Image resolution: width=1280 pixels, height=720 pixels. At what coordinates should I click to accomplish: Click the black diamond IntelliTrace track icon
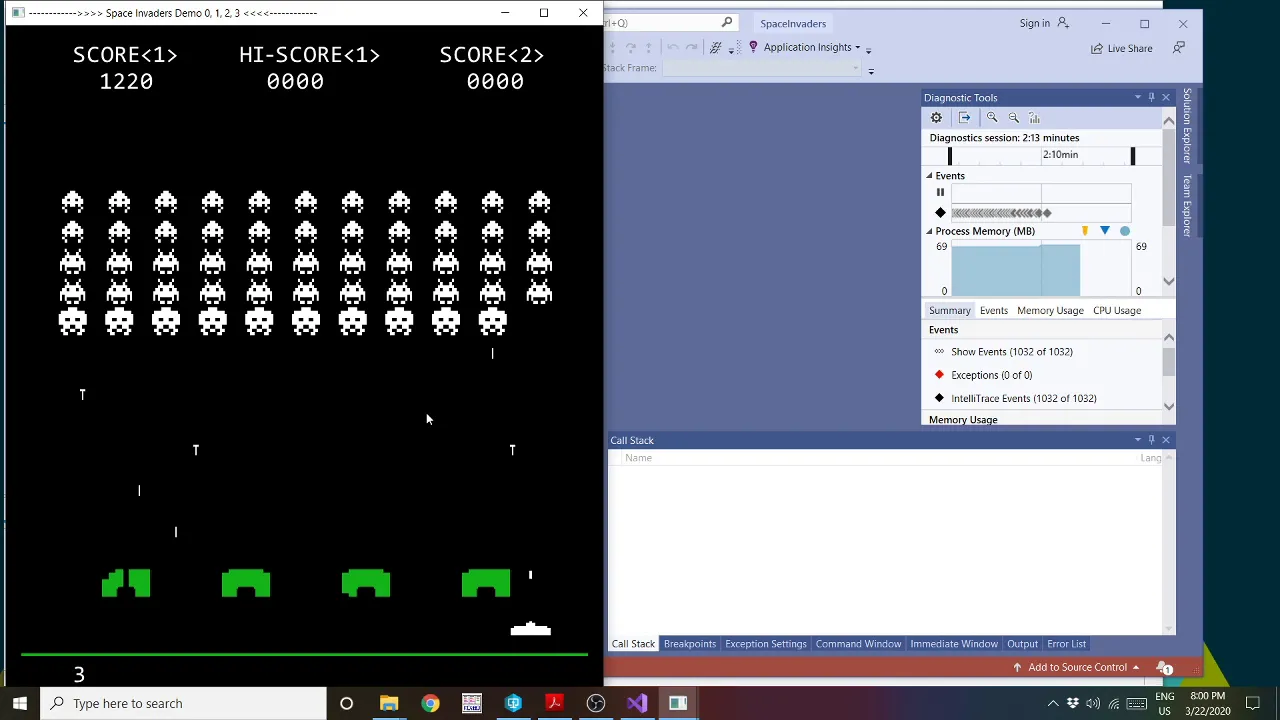[x=940, y=213]
